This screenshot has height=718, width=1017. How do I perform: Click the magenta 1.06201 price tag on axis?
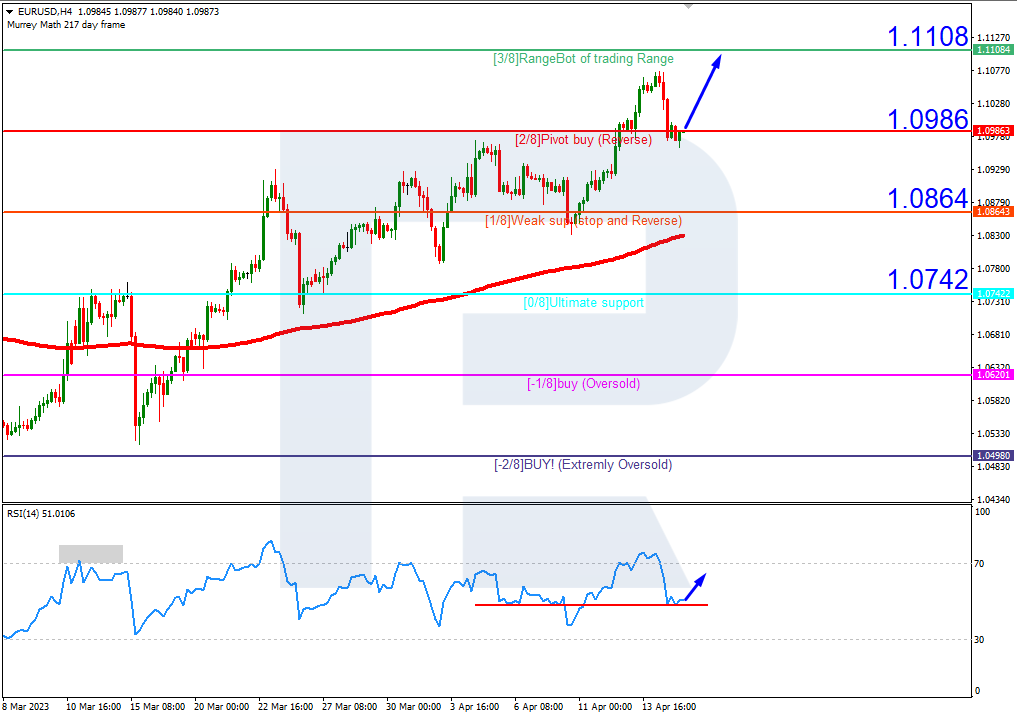[993, 375]
